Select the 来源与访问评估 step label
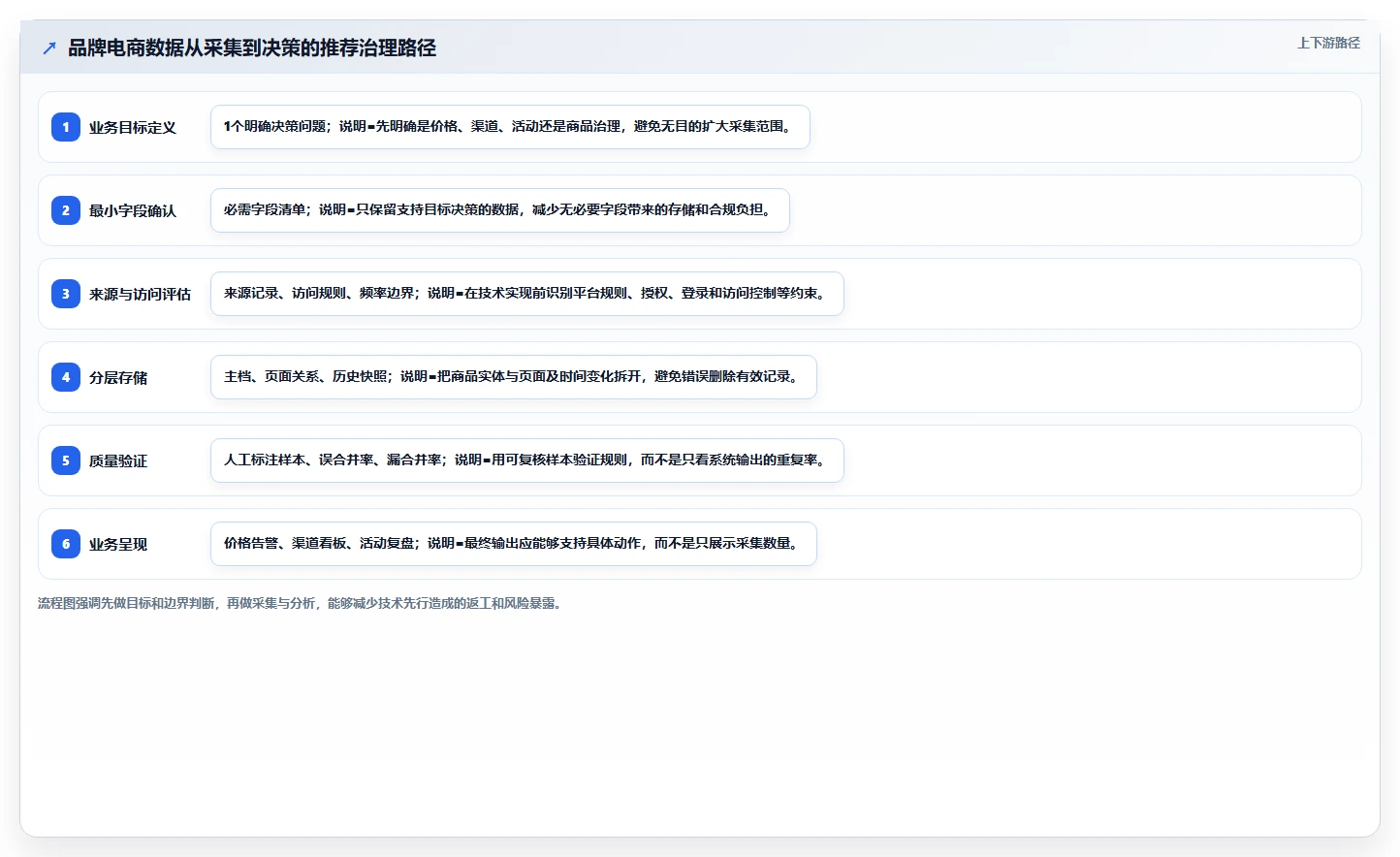This screenshot has height=857, width=1400. click(140, 294)
